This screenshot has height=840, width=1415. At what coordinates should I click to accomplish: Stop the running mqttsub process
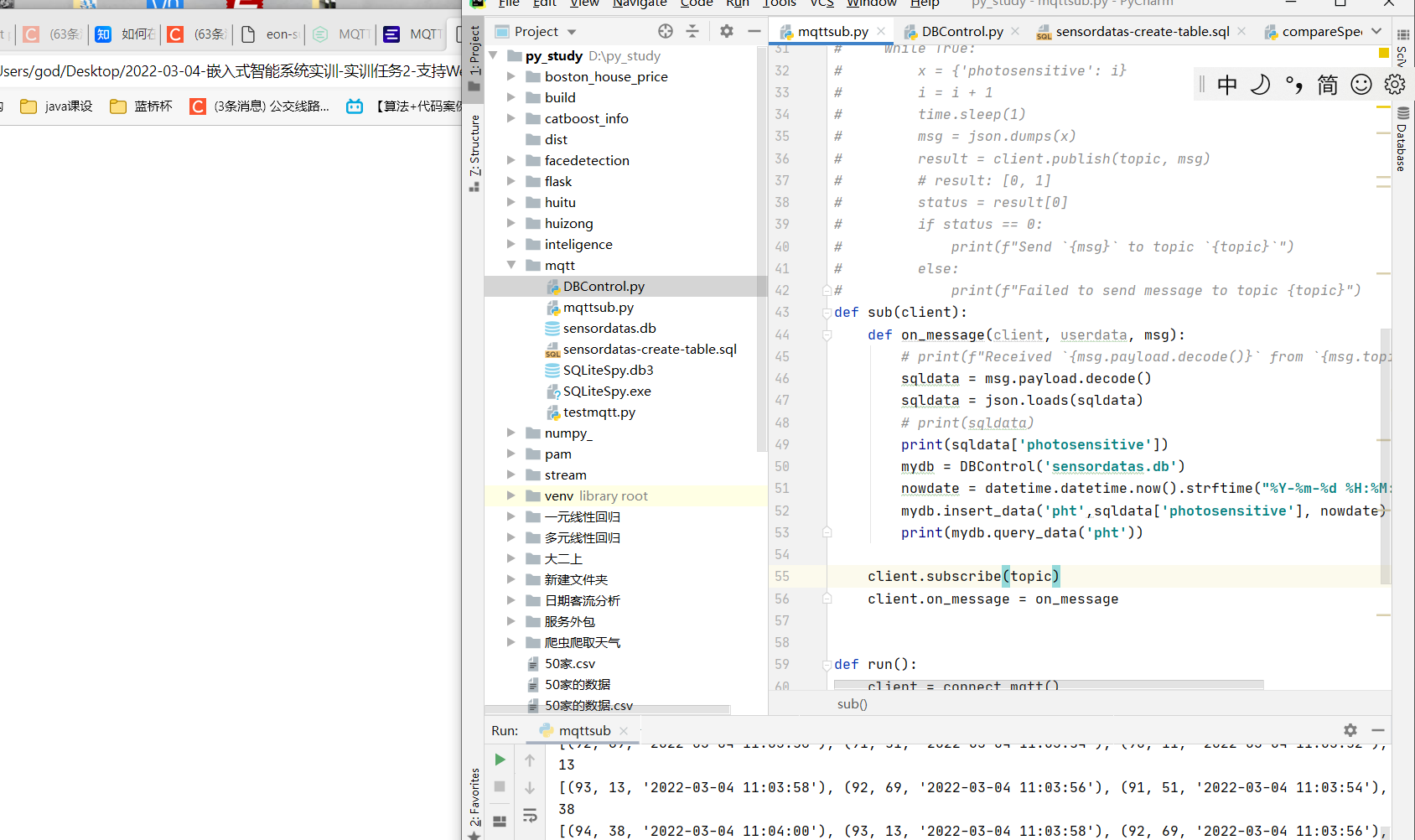pos(500,786)
